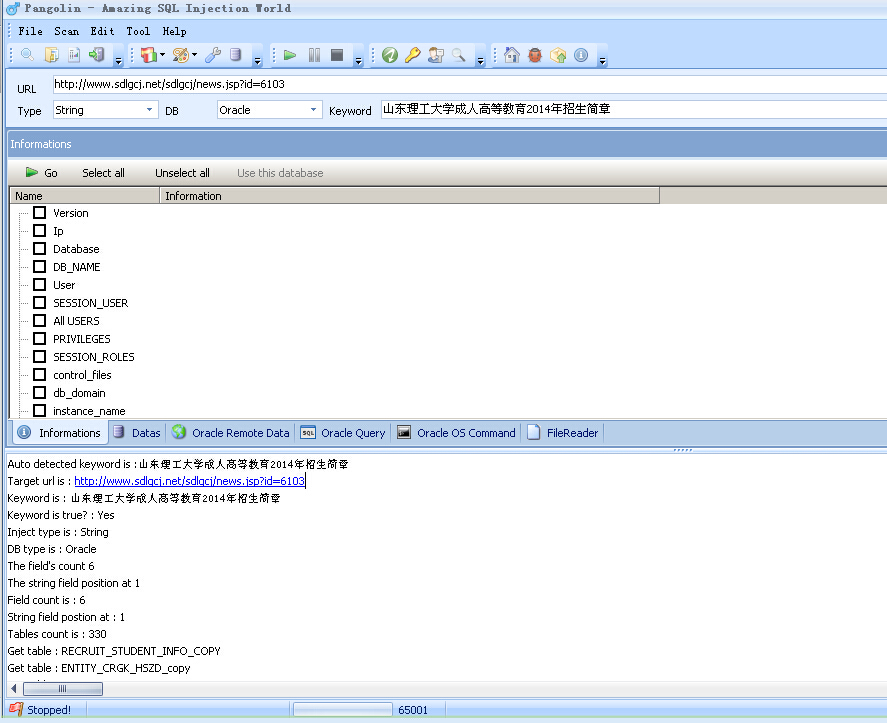
Task: Click the Pangolin title bar app icon
Action: (x=13, y=8)
